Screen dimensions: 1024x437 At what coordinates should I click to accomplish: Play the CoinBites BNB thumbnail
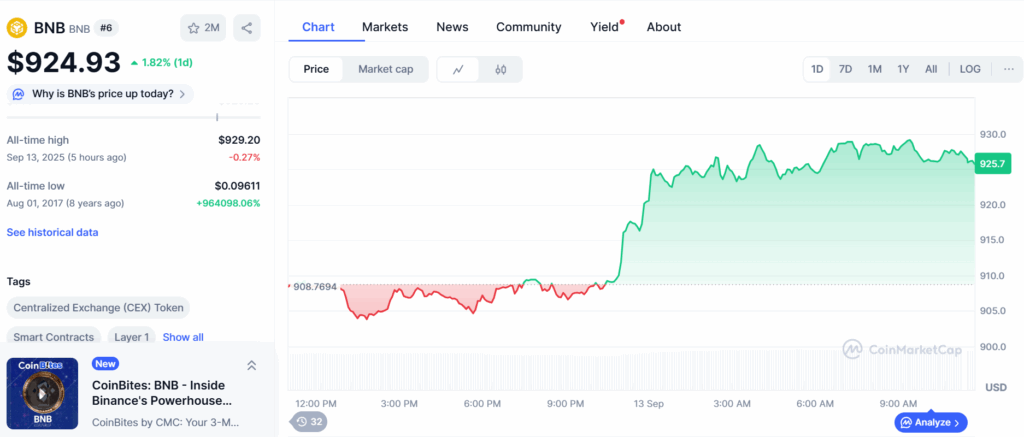click(x=42, y=393)
